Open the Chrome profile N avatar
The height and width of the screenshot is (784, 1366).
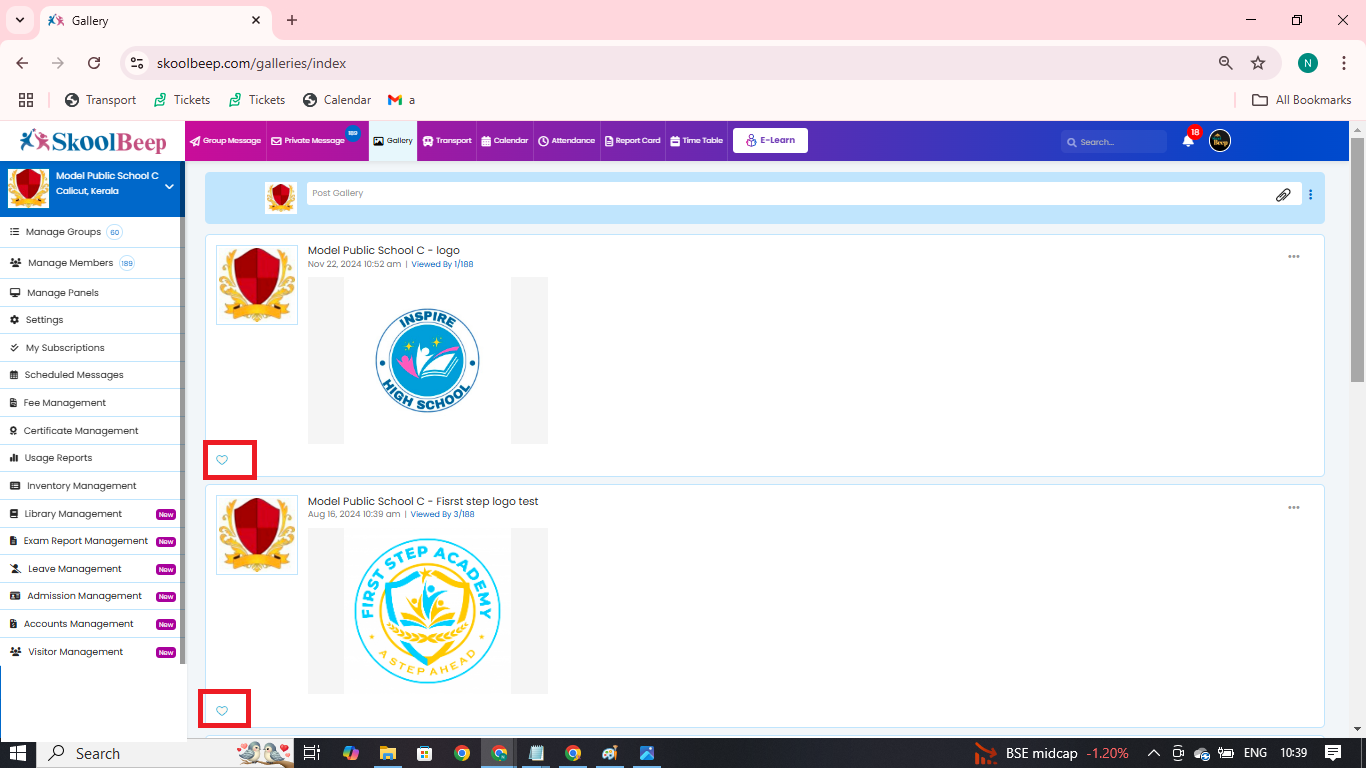click(x=1308, y=63)
